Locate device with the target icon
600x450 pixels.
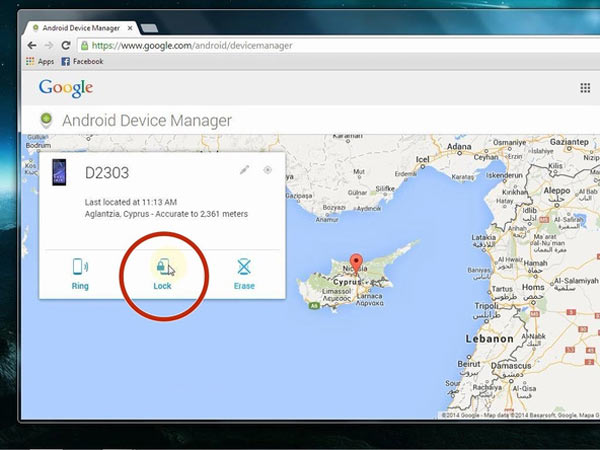[x=267, y=170]
